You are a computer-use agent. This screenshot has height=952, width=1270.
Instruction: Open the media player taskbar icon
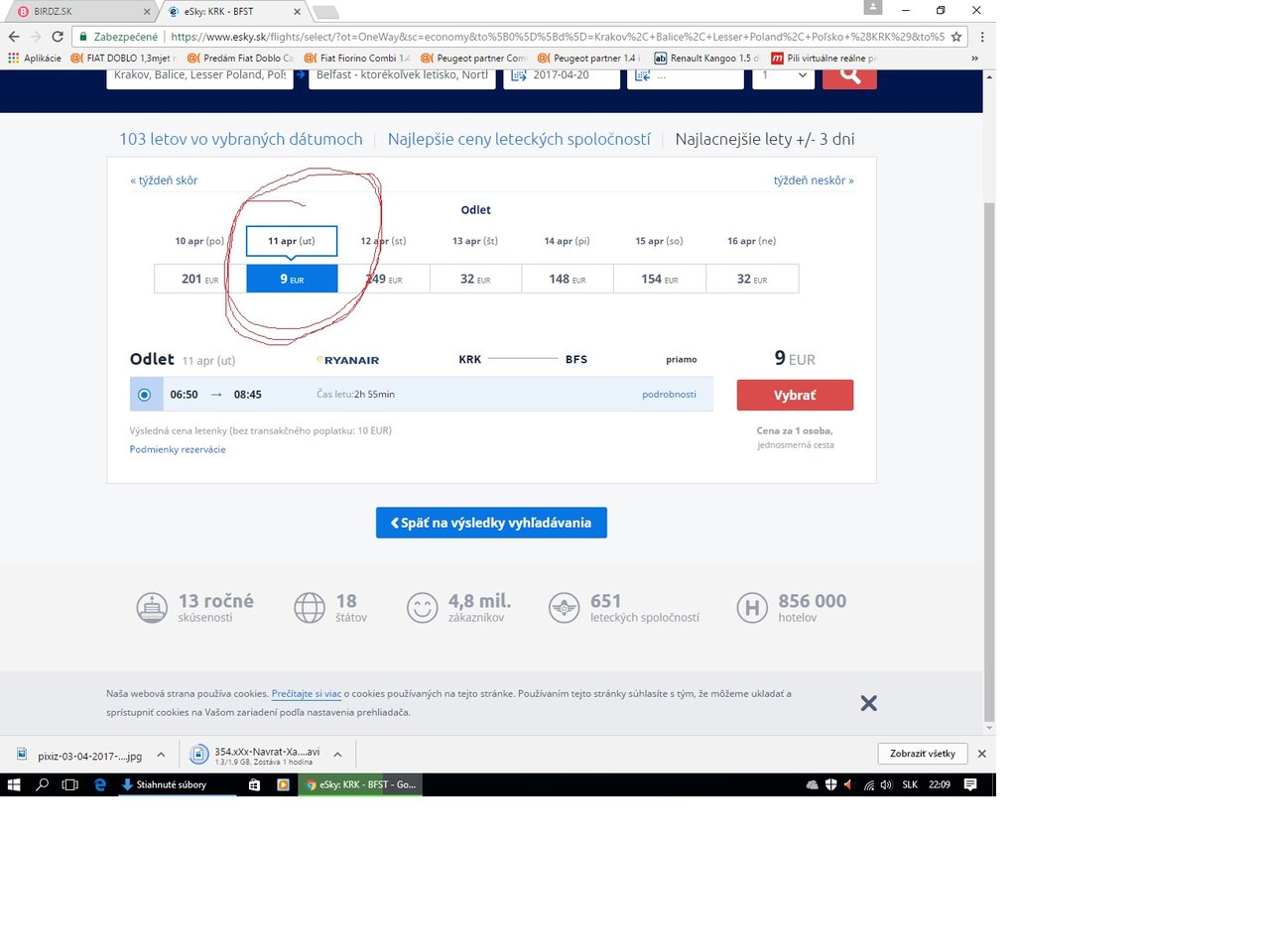pos(283,784)
